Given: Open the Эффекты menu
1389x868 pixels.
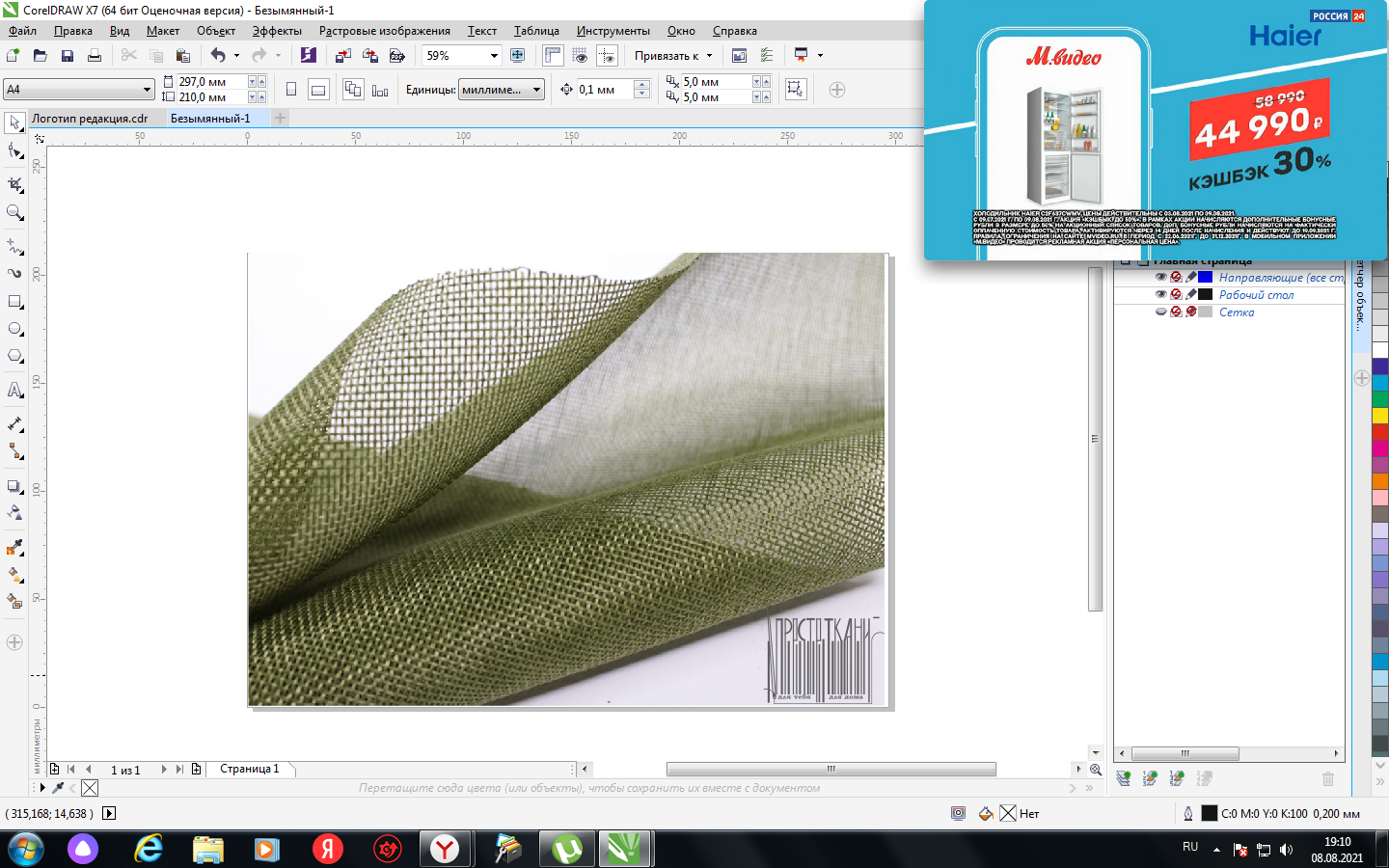Looking at the screenshot, I should 277,31.
